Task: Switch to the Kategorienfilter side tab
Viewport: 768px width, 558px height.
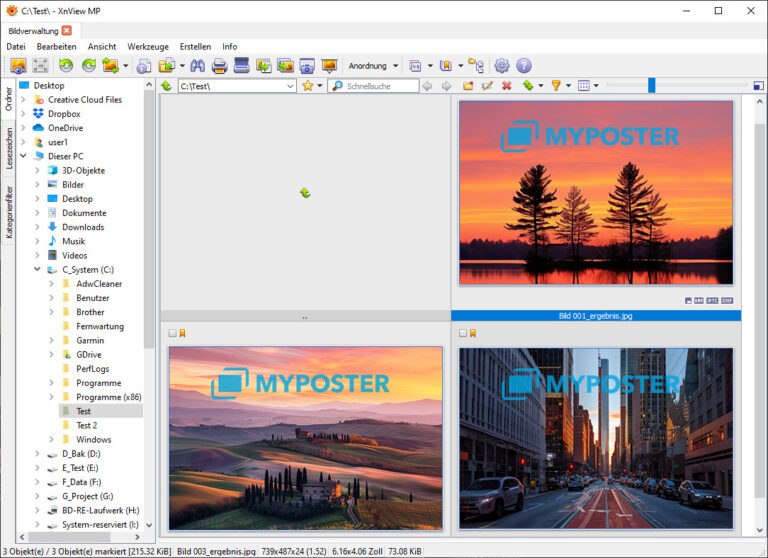Action: [8, 211]
